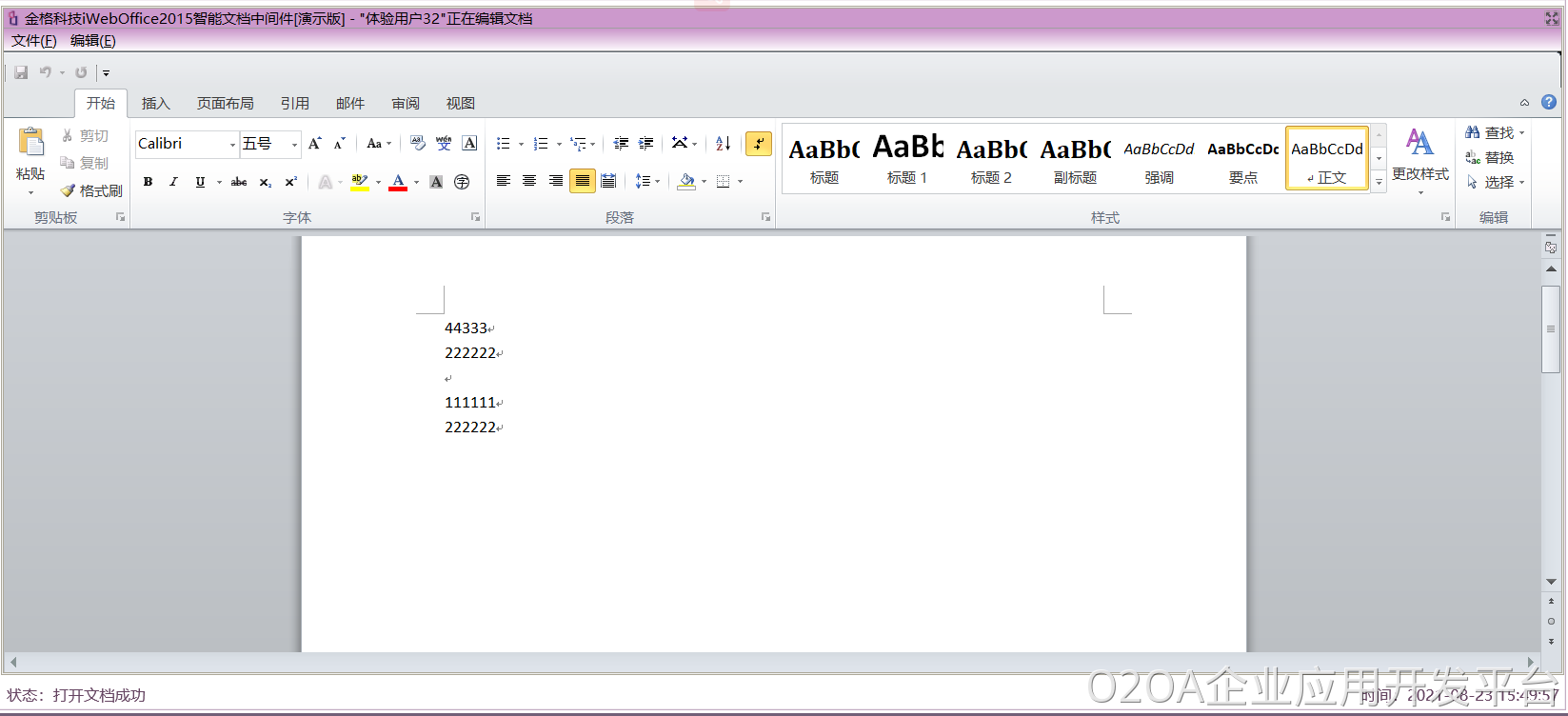This screenshot has height=716, width=1568.
Task: Toggle show paragraph marks button
Action: 758,144
